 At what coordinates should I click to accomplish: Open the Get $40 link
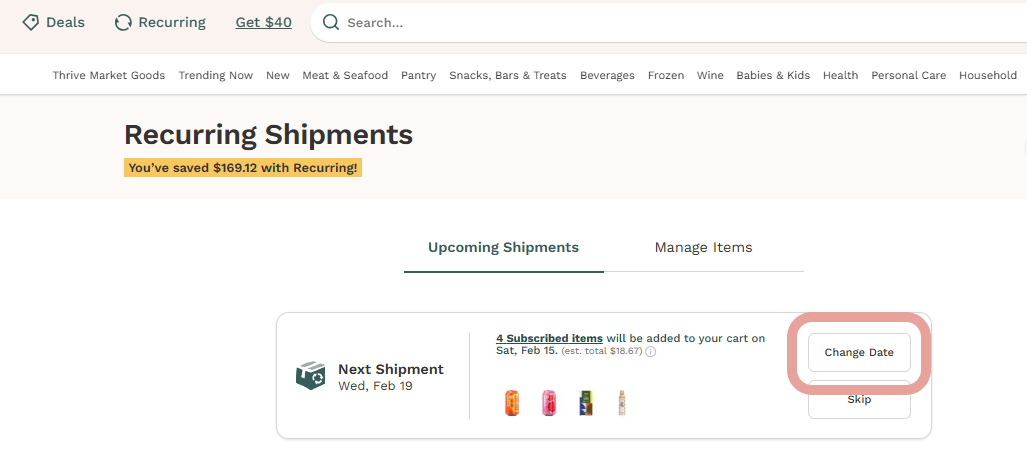pyautogui.click(x=264, y=22)
